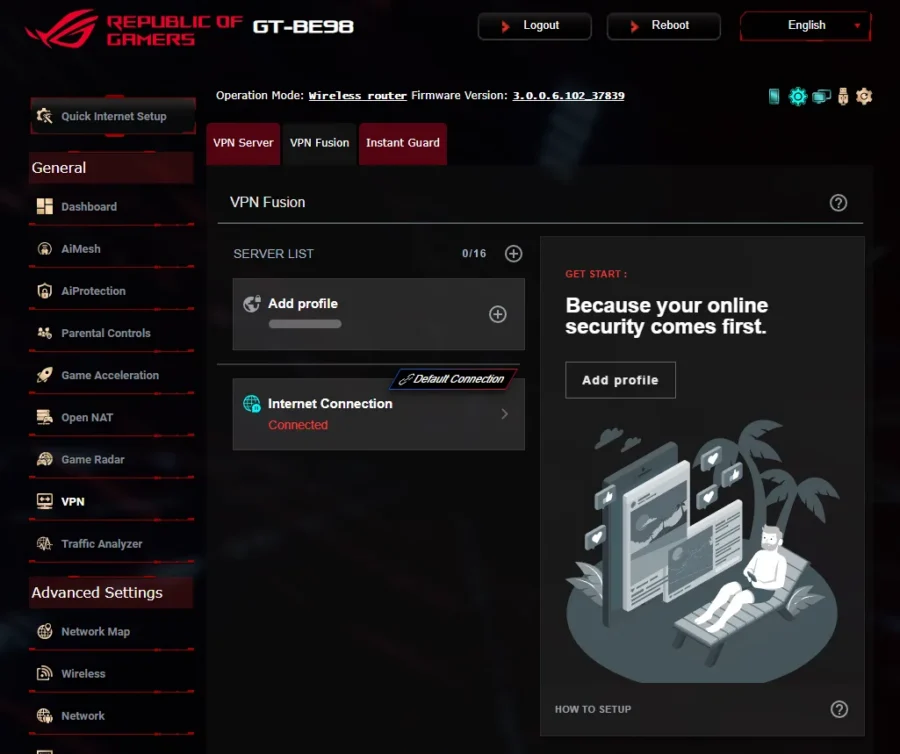This screenshot has height=754, width=900.
Task: Open VPN Fusion help question mark icon
Action: click(838, 203)
